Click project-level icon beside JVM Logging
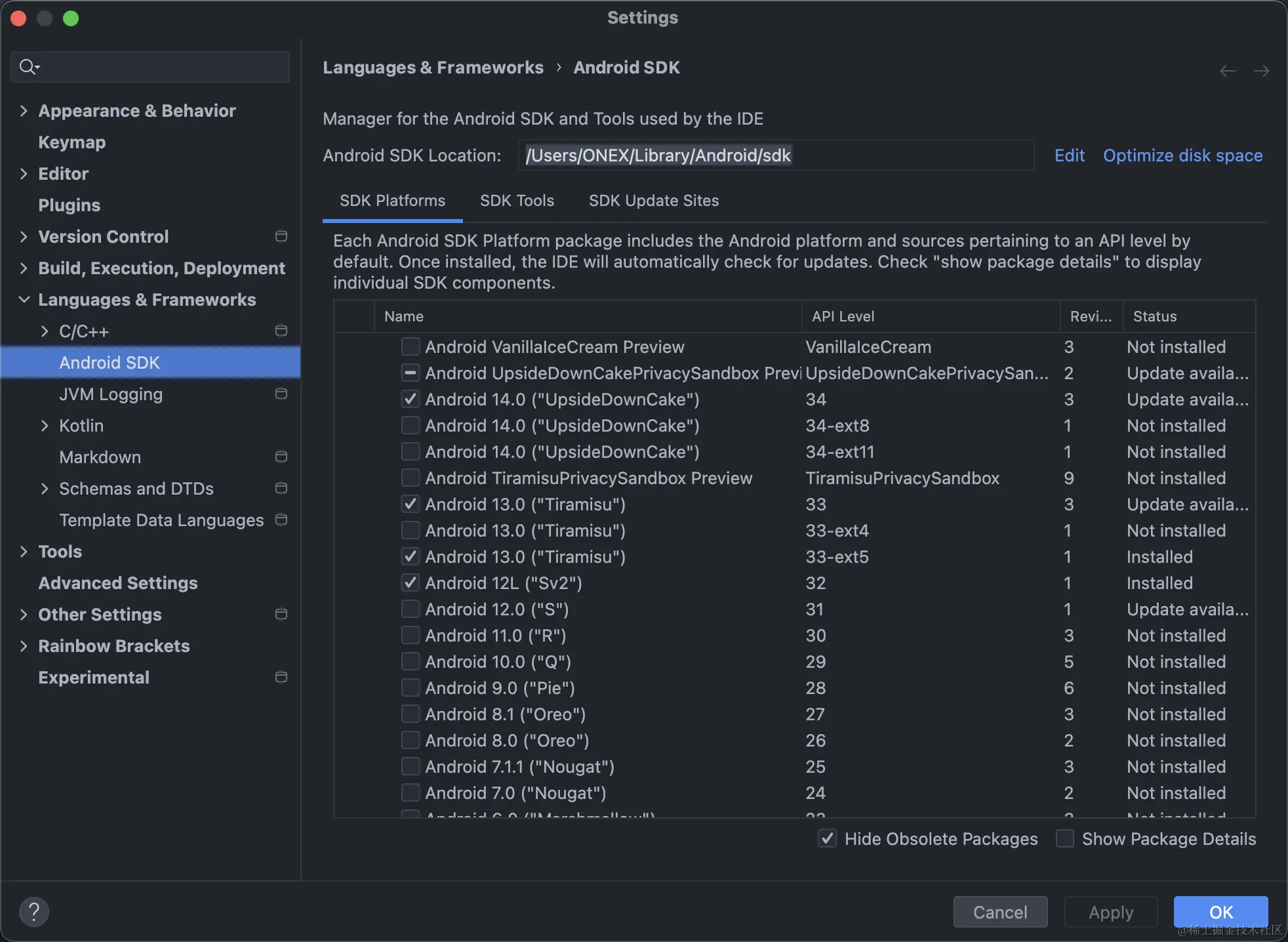This screenshot has width=1288, height=942. [x=281, y=394]
